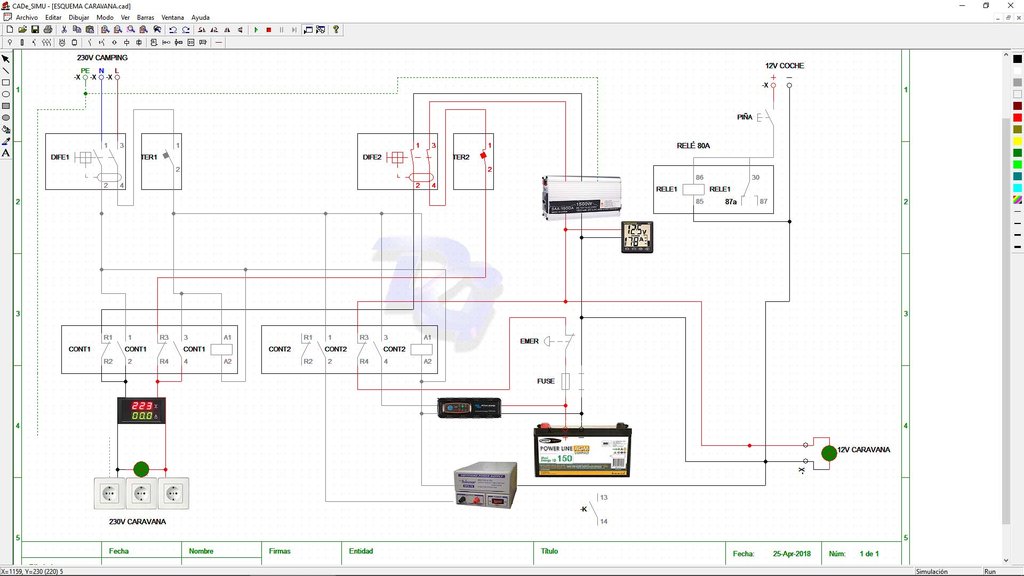Select the empty rectangle tool
This screenshot has height=576, width=1024.
(x=6, y=82)
